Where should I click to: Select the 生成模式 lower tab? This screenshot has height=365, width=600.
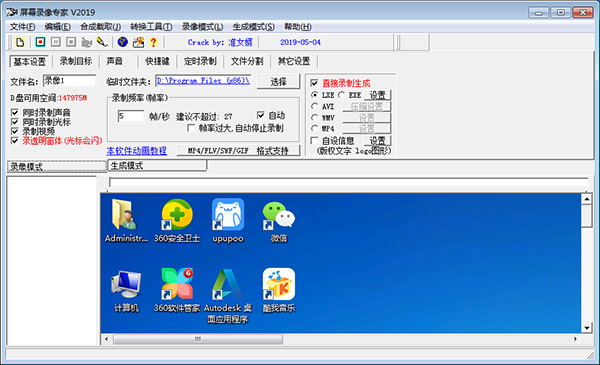point(157,166)
